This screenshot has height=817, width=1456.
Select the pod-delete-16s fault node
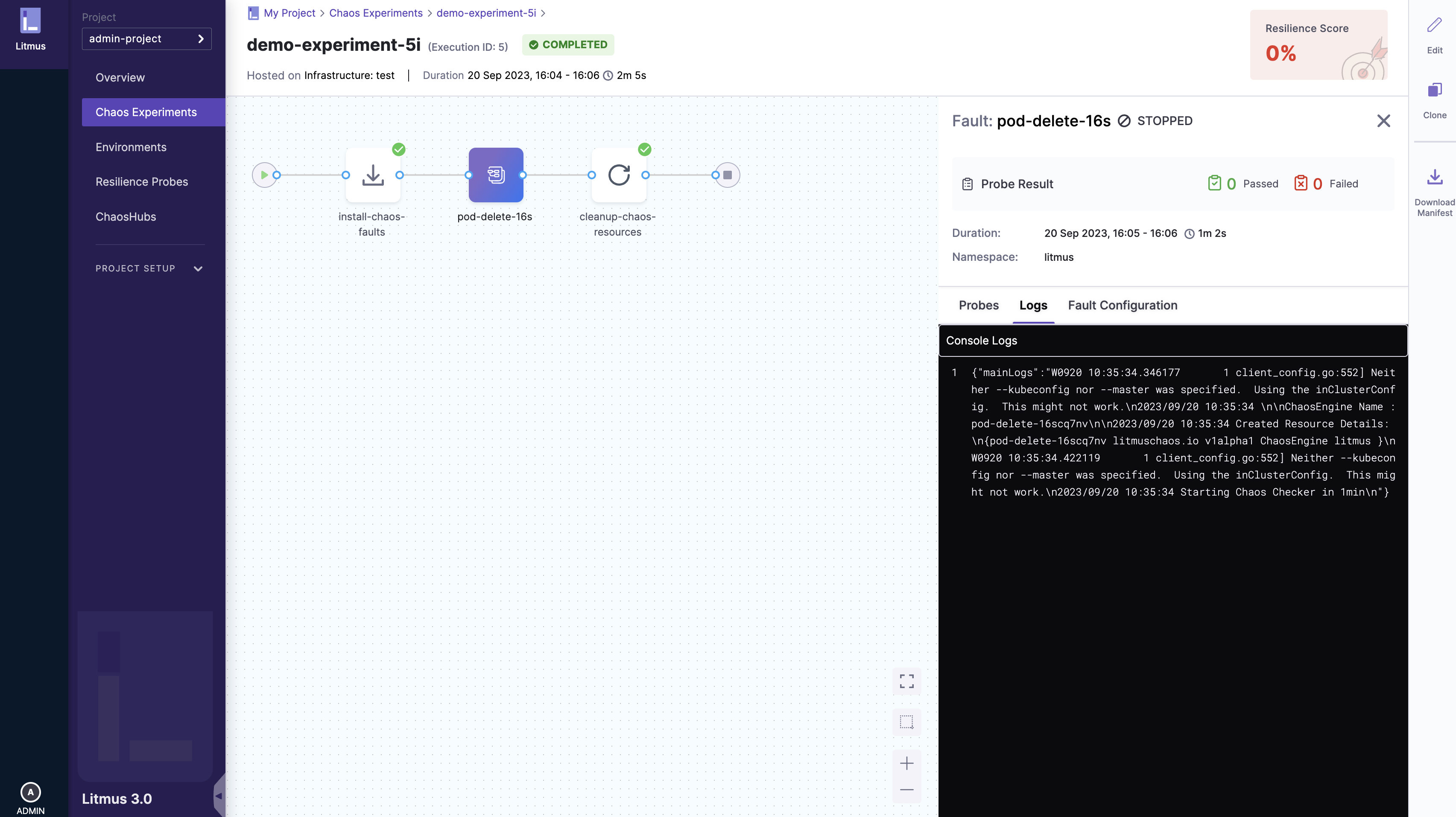point(495,175)
